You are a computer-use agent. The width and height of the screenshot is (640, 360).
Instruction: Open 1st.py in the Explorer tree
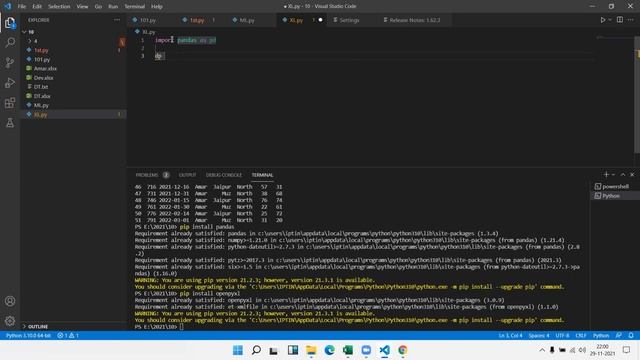73,50
